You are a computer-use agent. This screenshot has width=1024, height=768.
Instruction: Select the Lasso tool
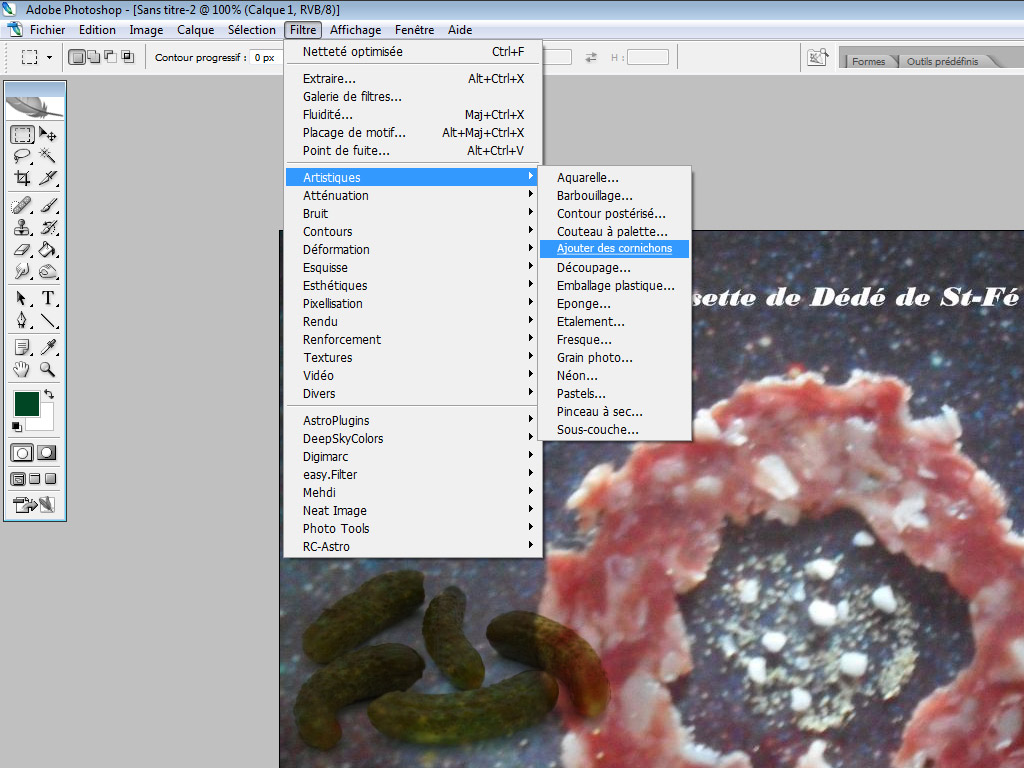click(x=22, y=156)
